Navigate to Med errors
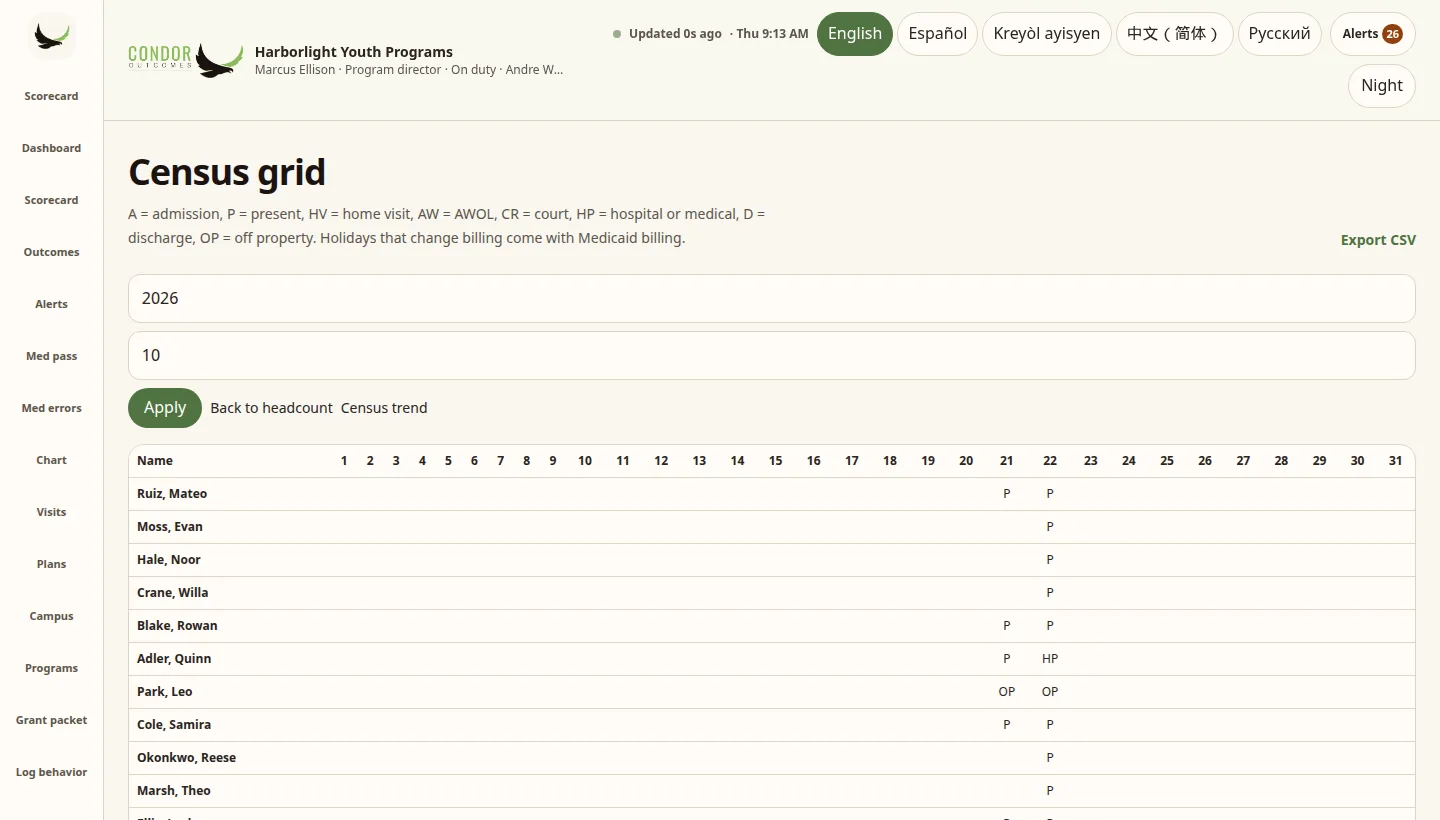The image size is (1440, 820). [x=52, y=408]
